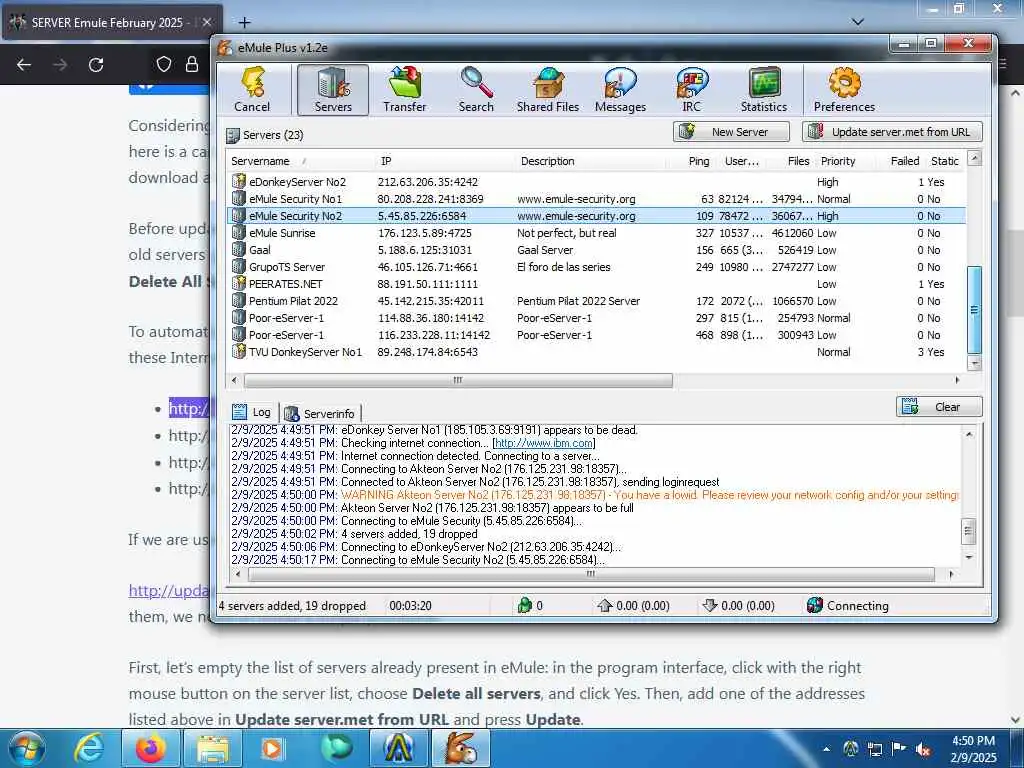Switch to Firefox in the taskbar
Image resolution: width=1024 pixels, height=768 pixels.
[151, 748]
